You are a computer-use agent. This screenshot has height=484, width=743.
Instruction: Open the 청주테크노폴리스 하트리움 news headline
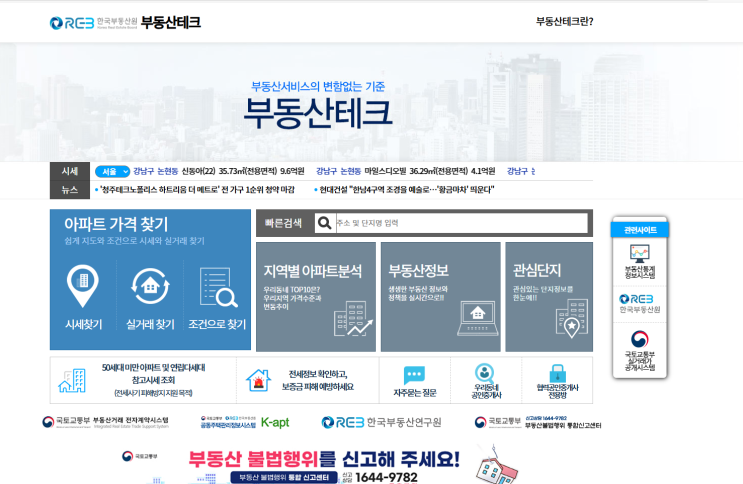coord(195,190)
